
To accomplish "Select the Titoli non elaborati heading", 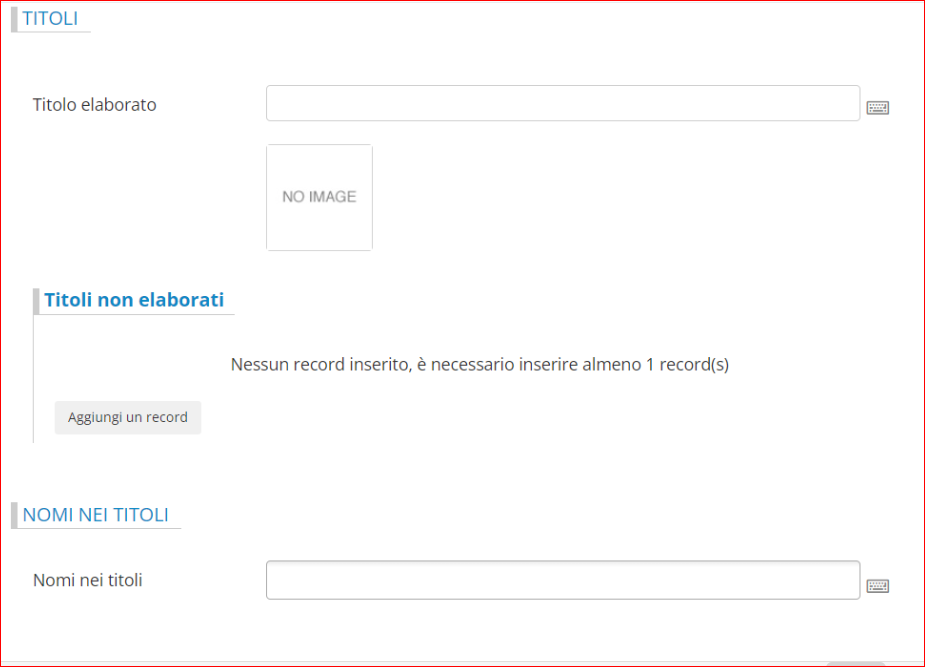I will click(x=134, y=300).
